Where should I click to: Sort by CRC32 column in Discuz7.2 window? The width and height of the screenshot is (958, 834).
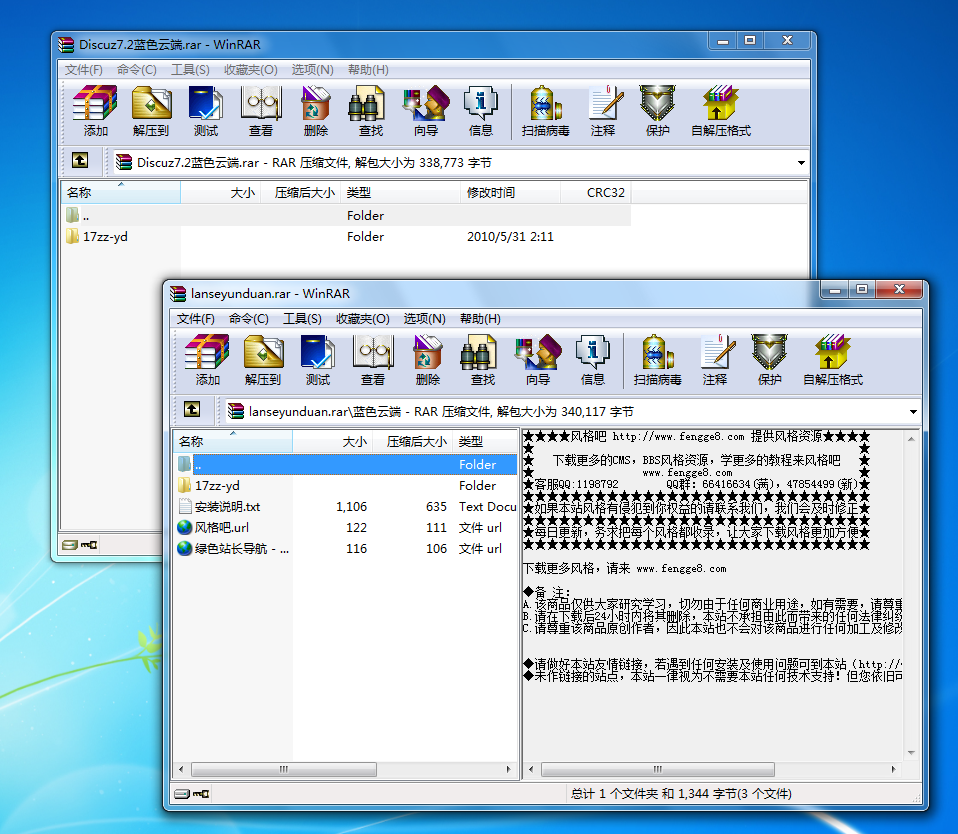tap(596, 192)
